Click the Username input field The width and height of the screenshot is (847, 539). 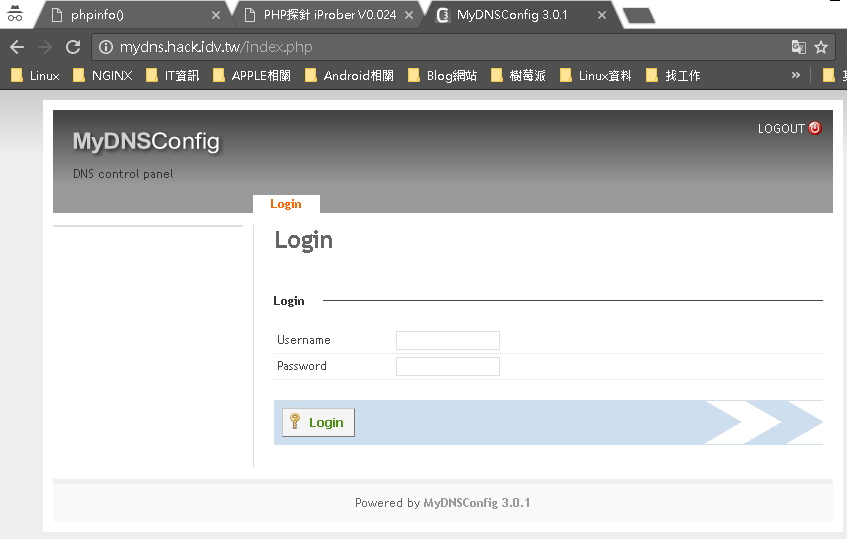click(x=448, y=340)
